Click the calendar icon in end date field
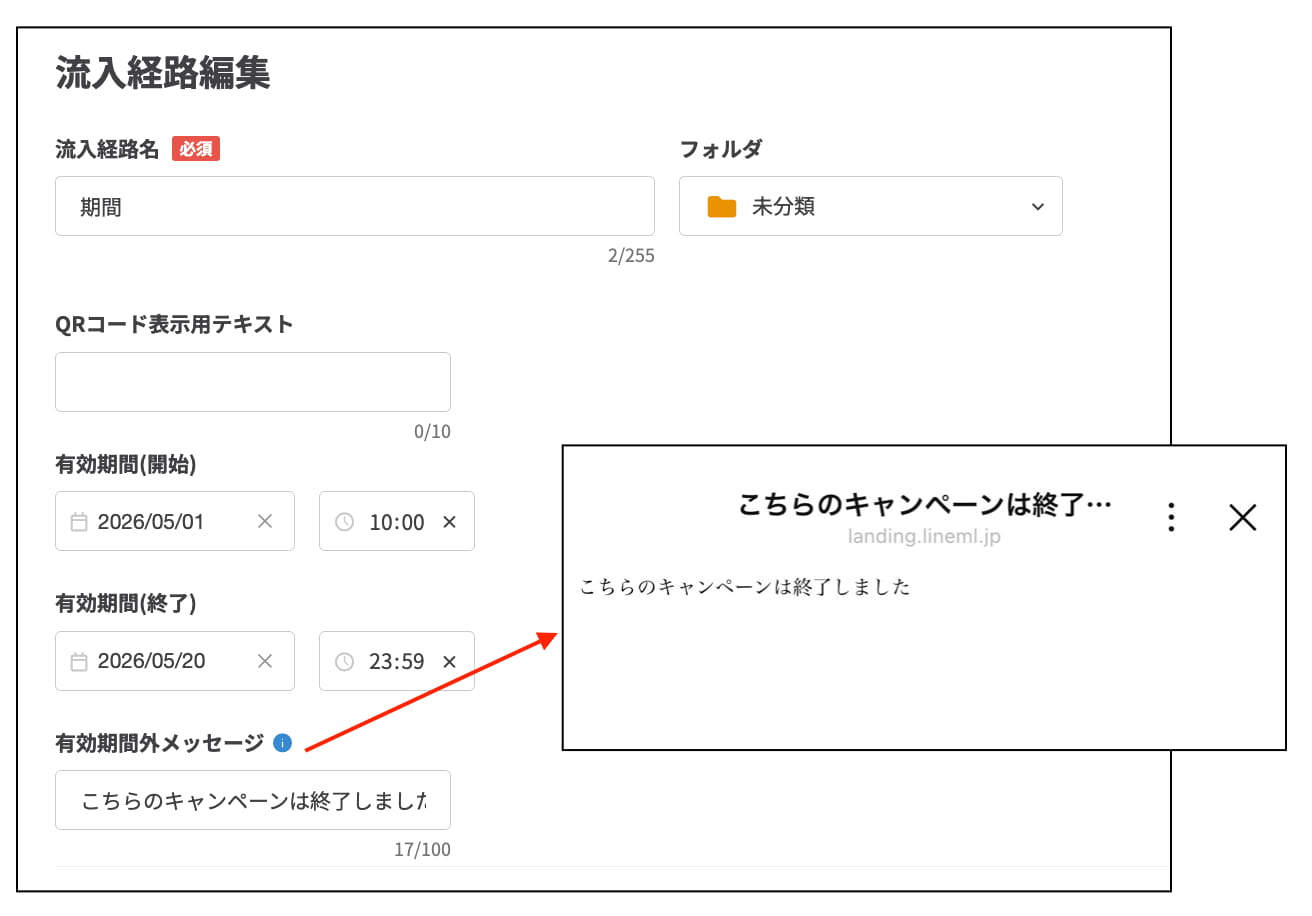 click(79, 662)
